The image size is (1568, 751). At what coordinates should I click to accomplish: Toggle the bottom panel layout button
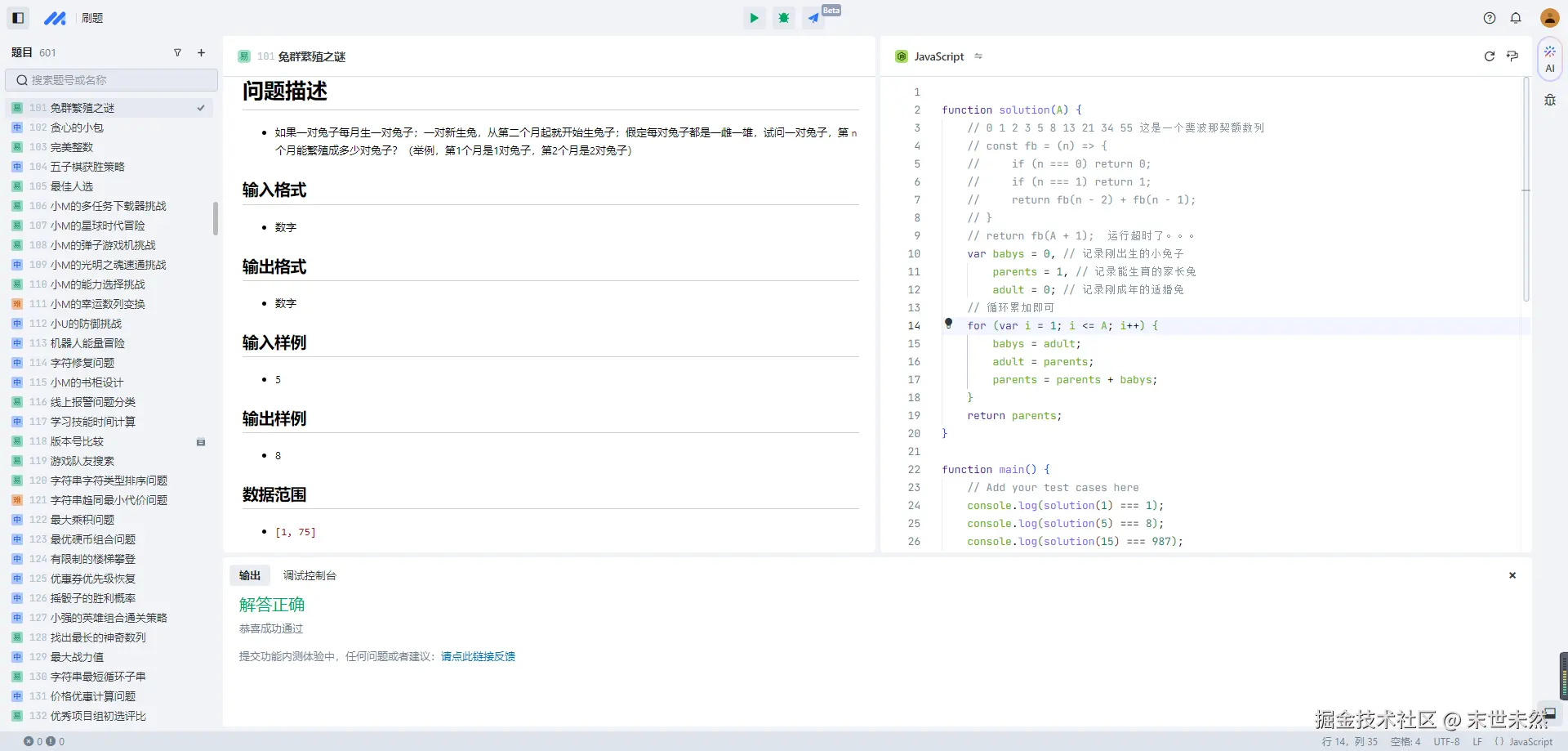point(1549,713)
